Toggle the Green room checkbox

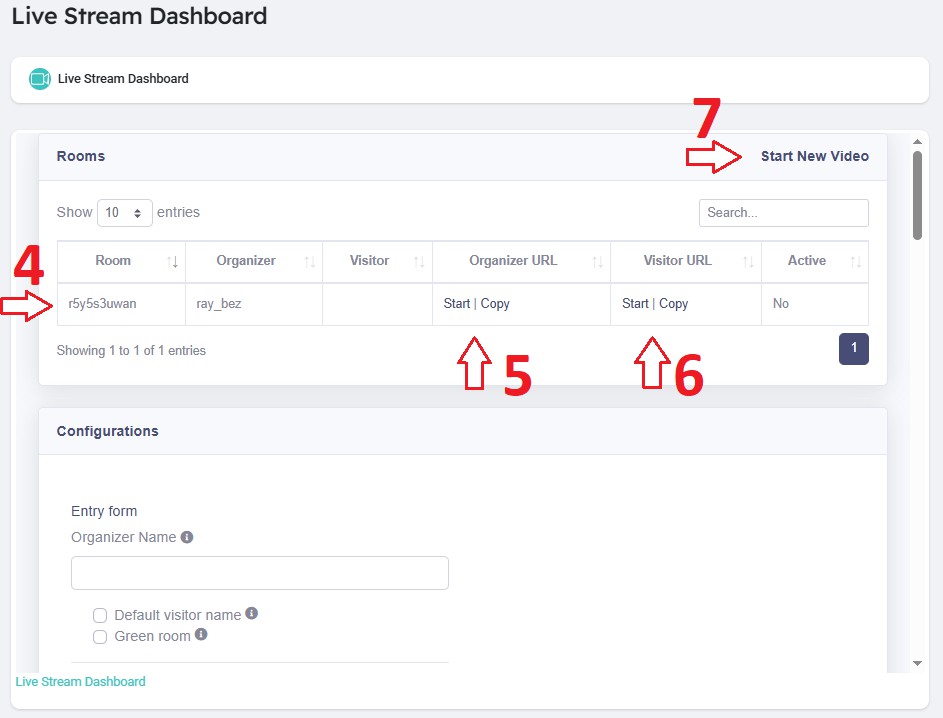(100, 637)
